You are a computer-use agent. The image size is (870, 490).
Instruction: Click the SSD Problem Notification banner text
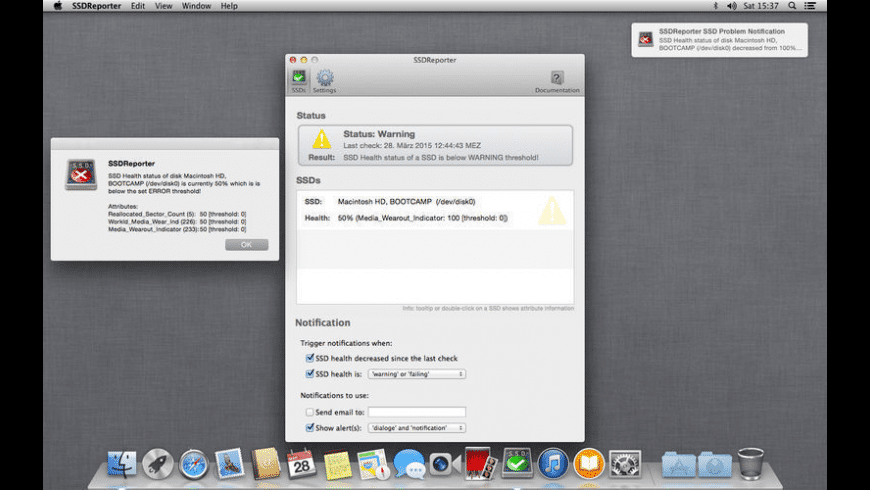(x=729, y=39)
